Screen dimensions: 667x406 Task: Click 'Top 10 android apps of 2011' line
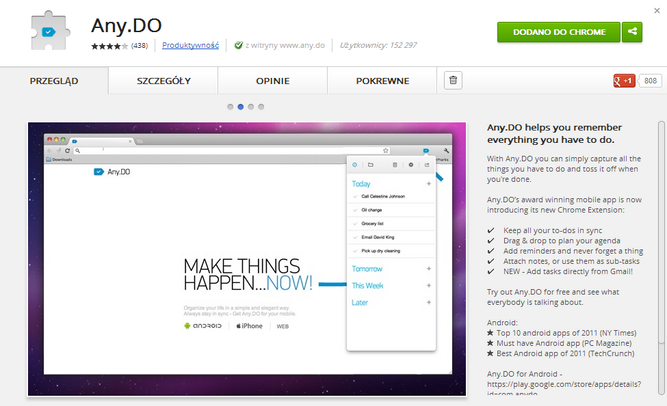566,333
